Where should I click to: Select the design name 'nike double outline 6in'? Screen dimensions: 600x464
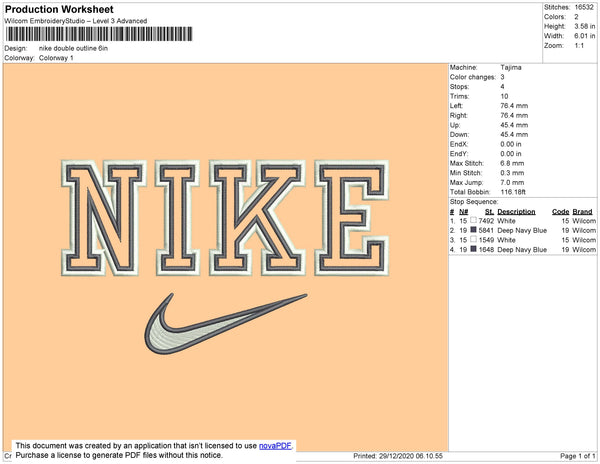click(73, 48)
